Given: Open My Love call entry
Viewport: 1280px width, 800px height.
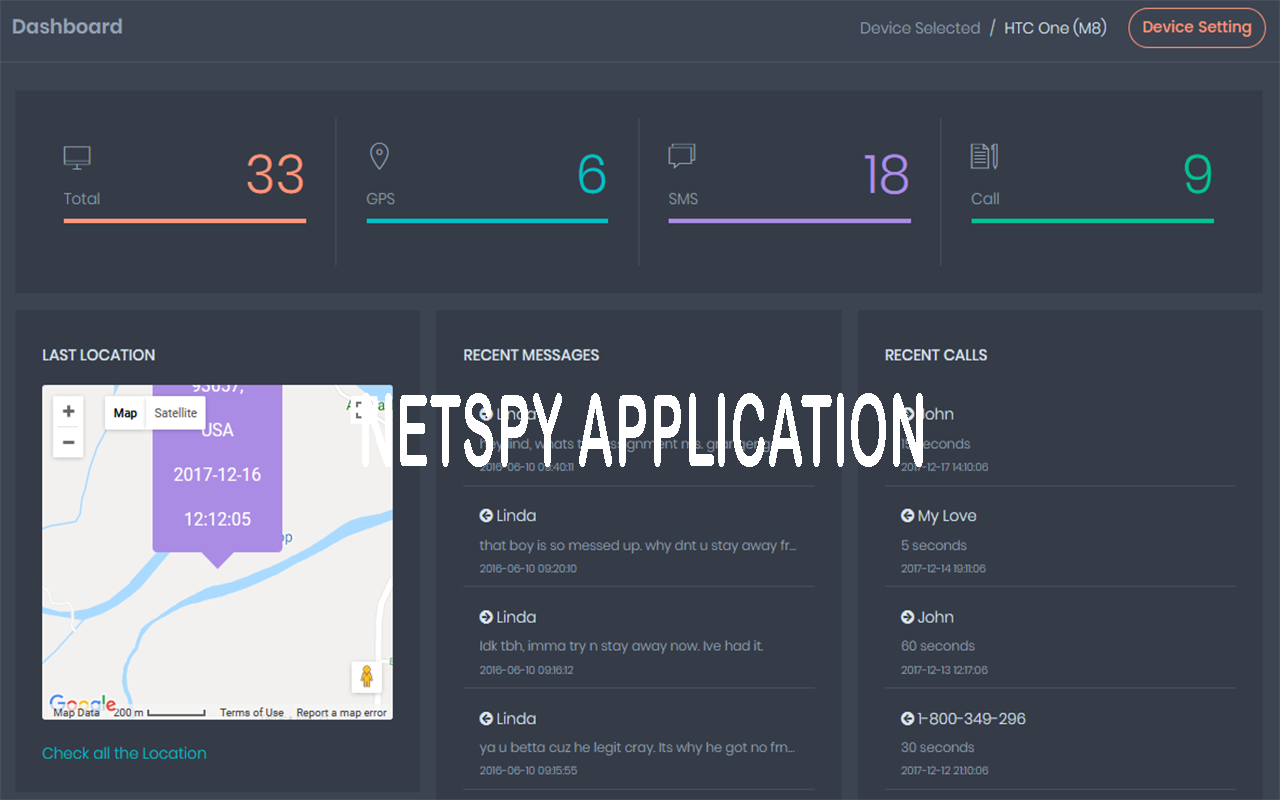Looking at the screenshot, I should (x=1060, y=541).
